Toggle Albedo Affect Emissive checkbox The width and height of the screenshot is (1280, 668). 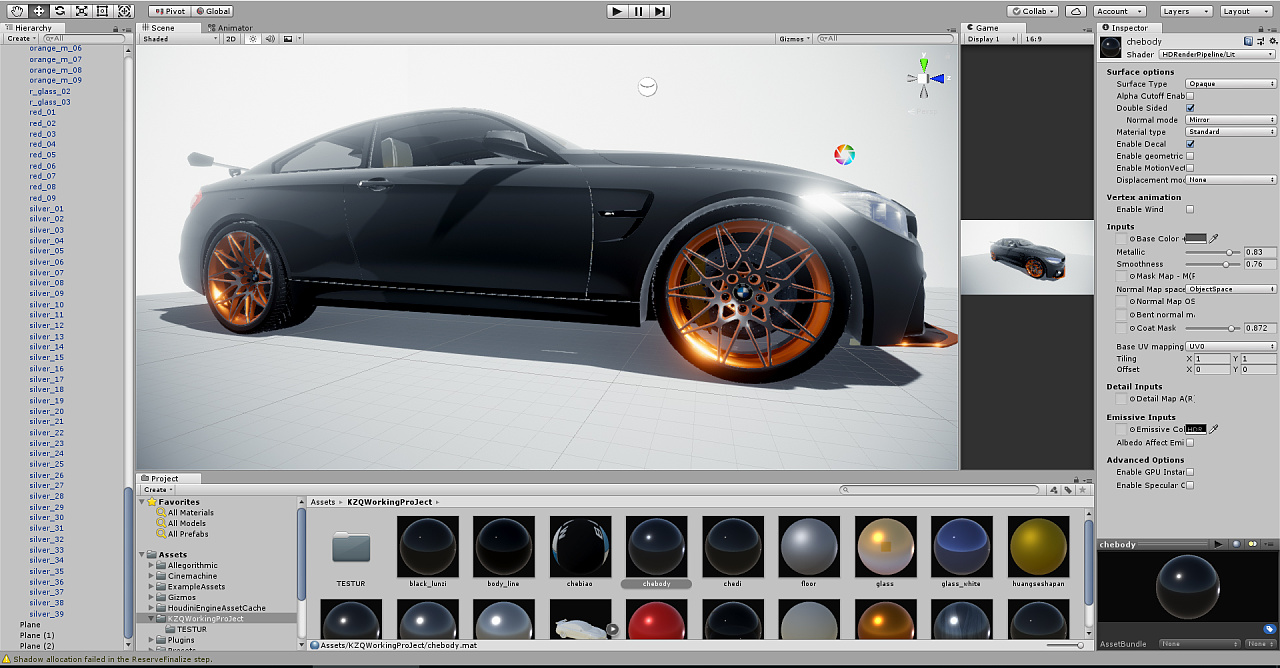[1190, 442]
